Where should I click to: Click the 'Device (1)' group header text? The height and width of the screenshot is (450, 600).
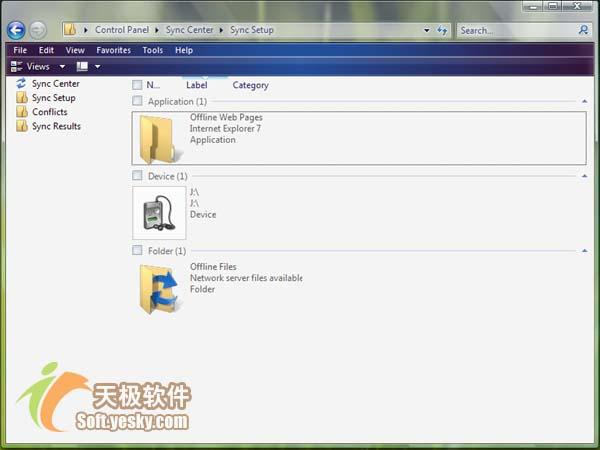click(168, 176)
